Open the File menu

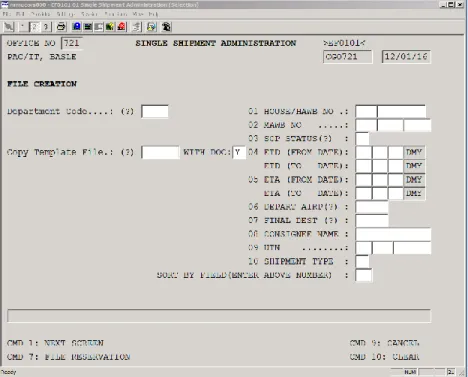(x=6, y=14)
